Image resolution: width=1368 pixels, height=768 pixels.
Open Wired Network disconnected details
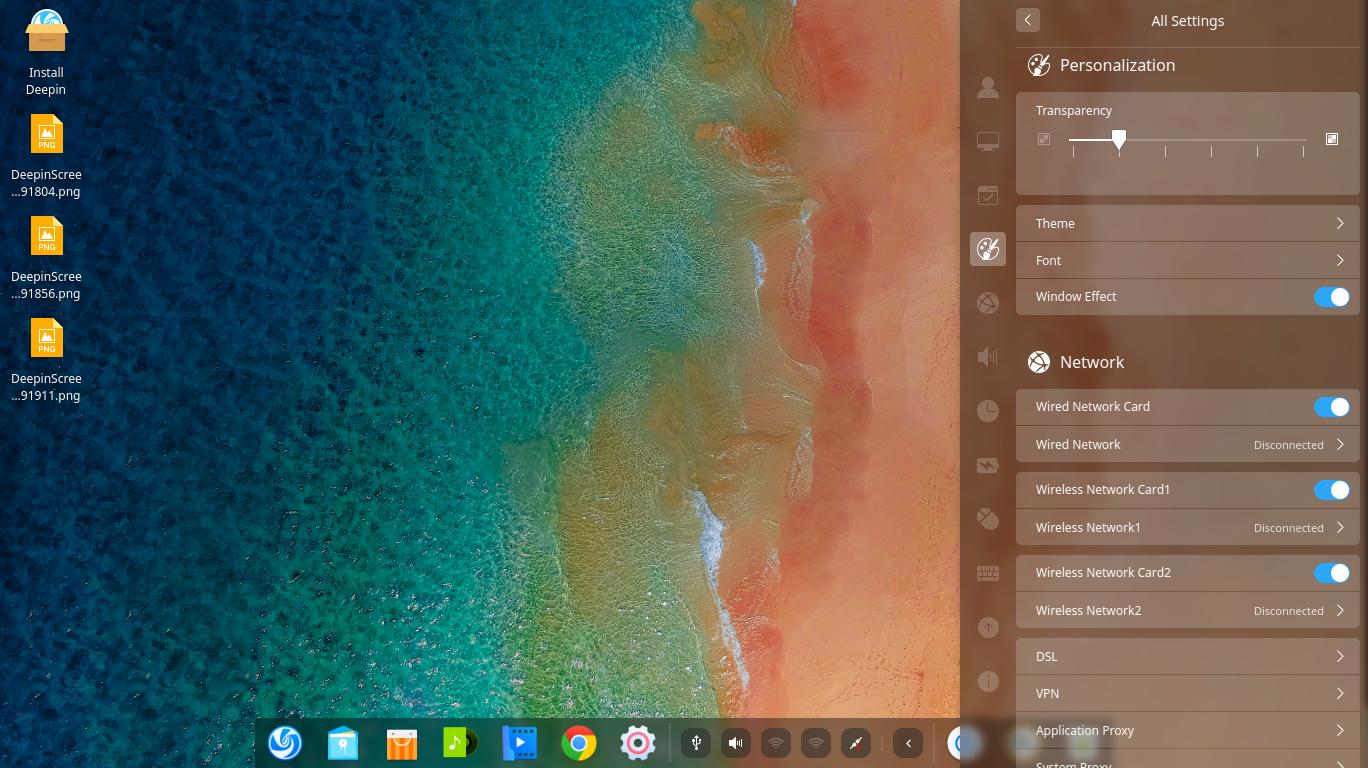pyautogui.click(x=1188, y=444)
